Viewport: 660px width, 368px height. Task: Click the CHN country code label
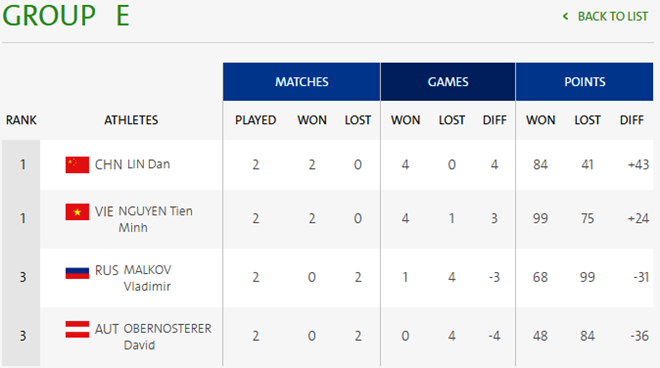(x=109, y=165)
